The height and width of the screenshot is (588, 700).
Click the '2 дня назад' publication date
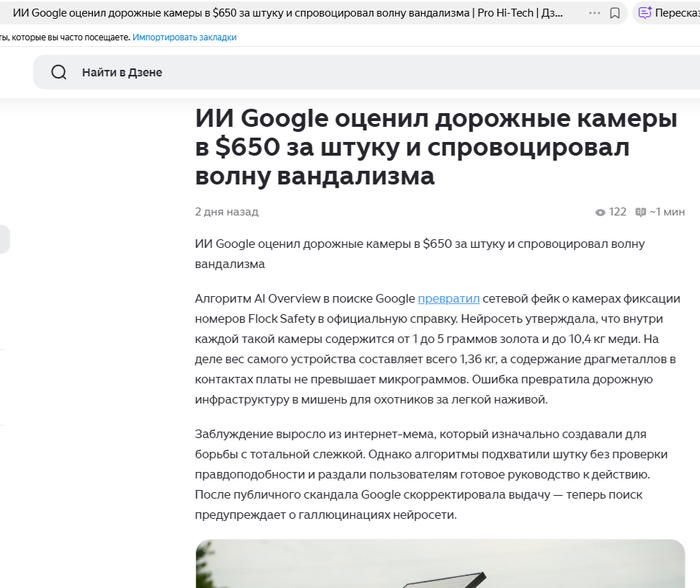227,212
